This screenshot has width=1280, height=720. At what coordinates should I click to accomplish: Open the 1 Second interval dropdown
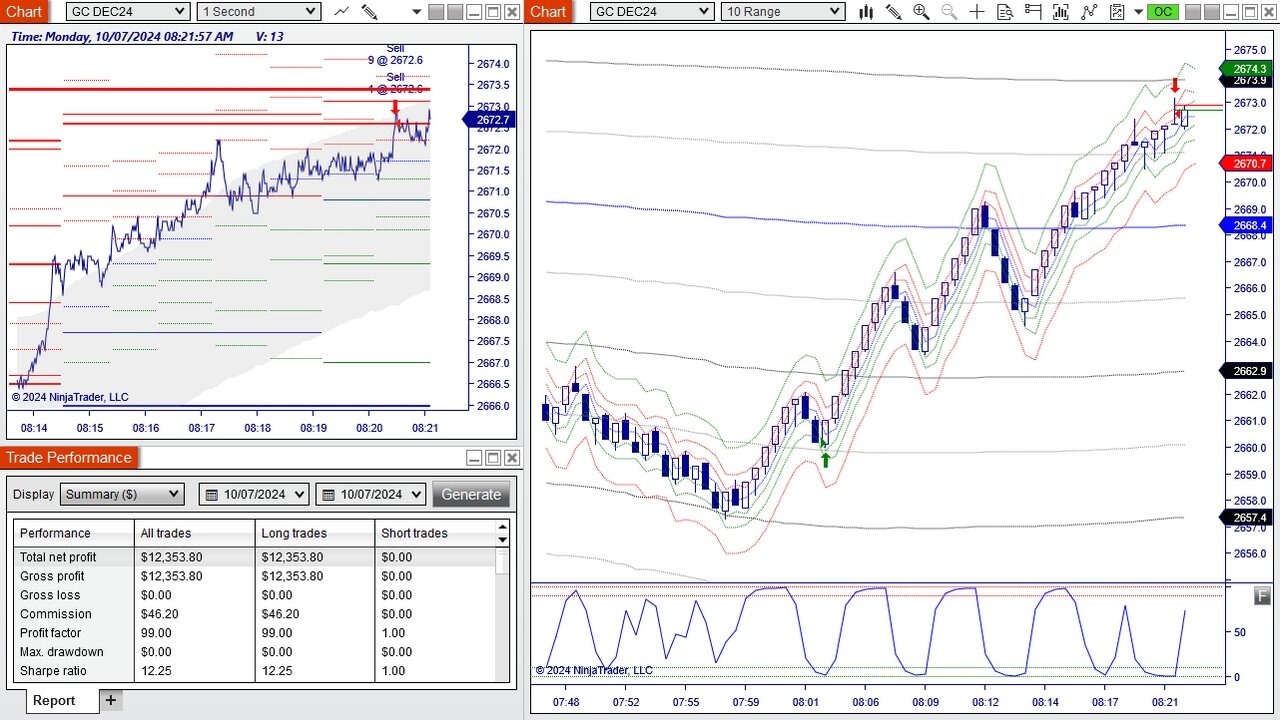[258, 12]
